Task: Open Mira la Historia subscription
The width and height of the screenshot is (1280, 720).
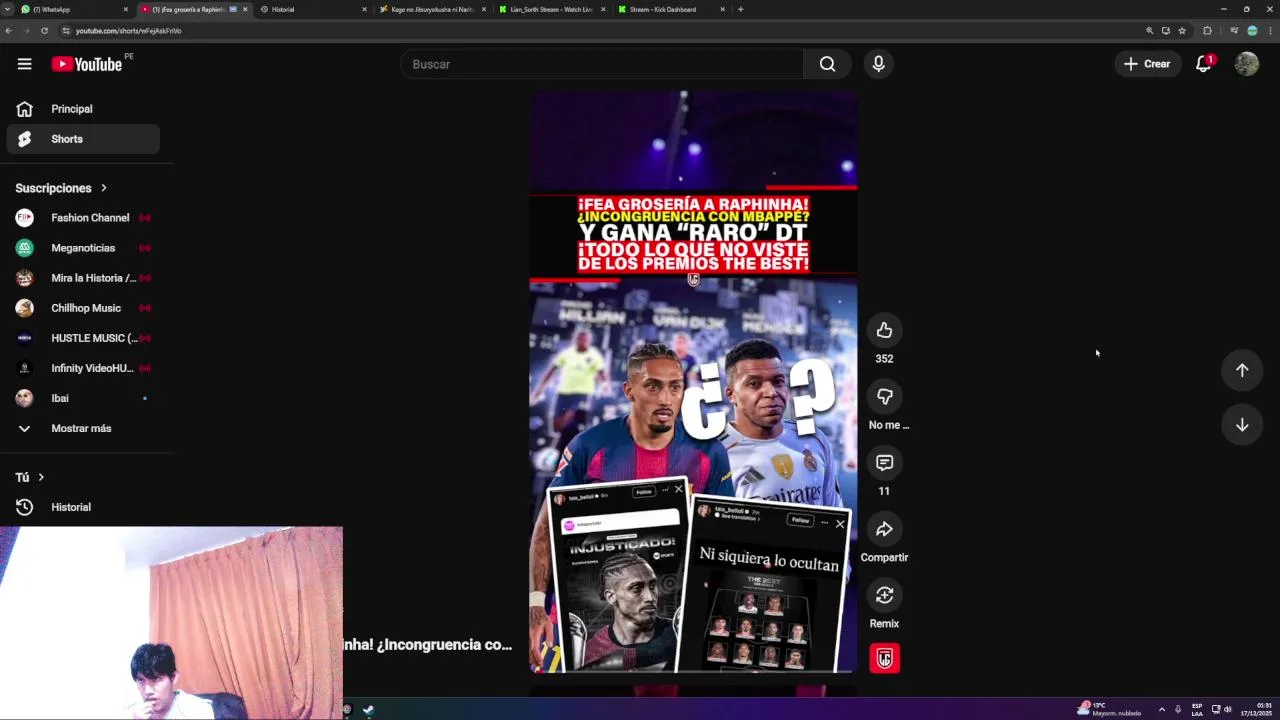Action: (83, 278)
